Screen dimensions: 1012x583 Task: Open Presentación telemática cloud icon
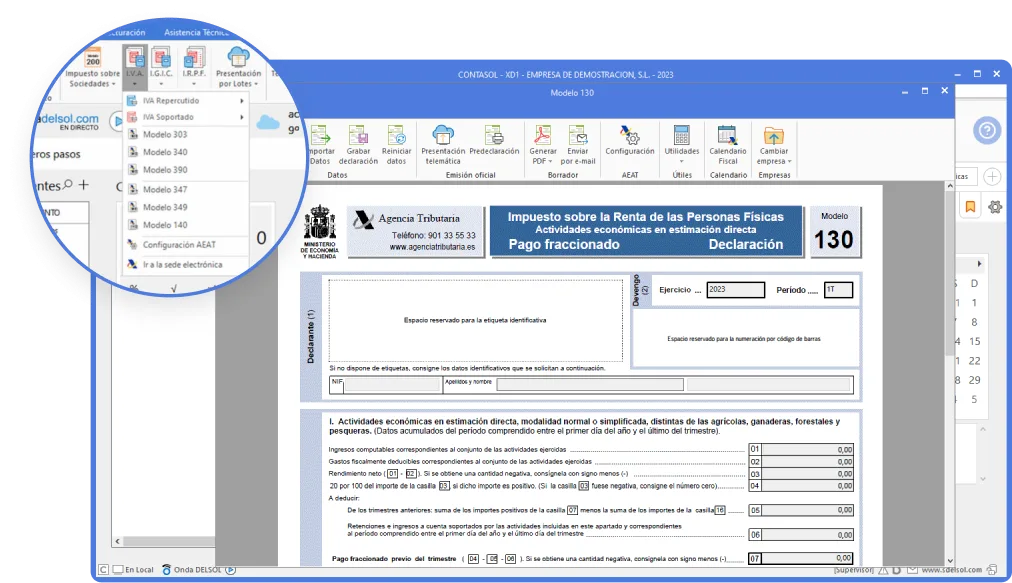point(443,135)
